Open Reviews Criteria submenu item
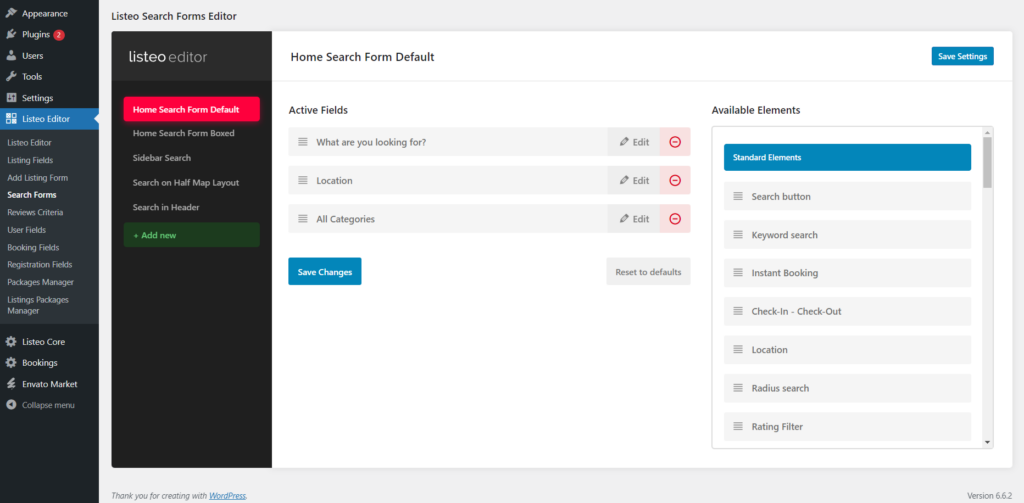1024x503 pixels. (x=35, y=212)
